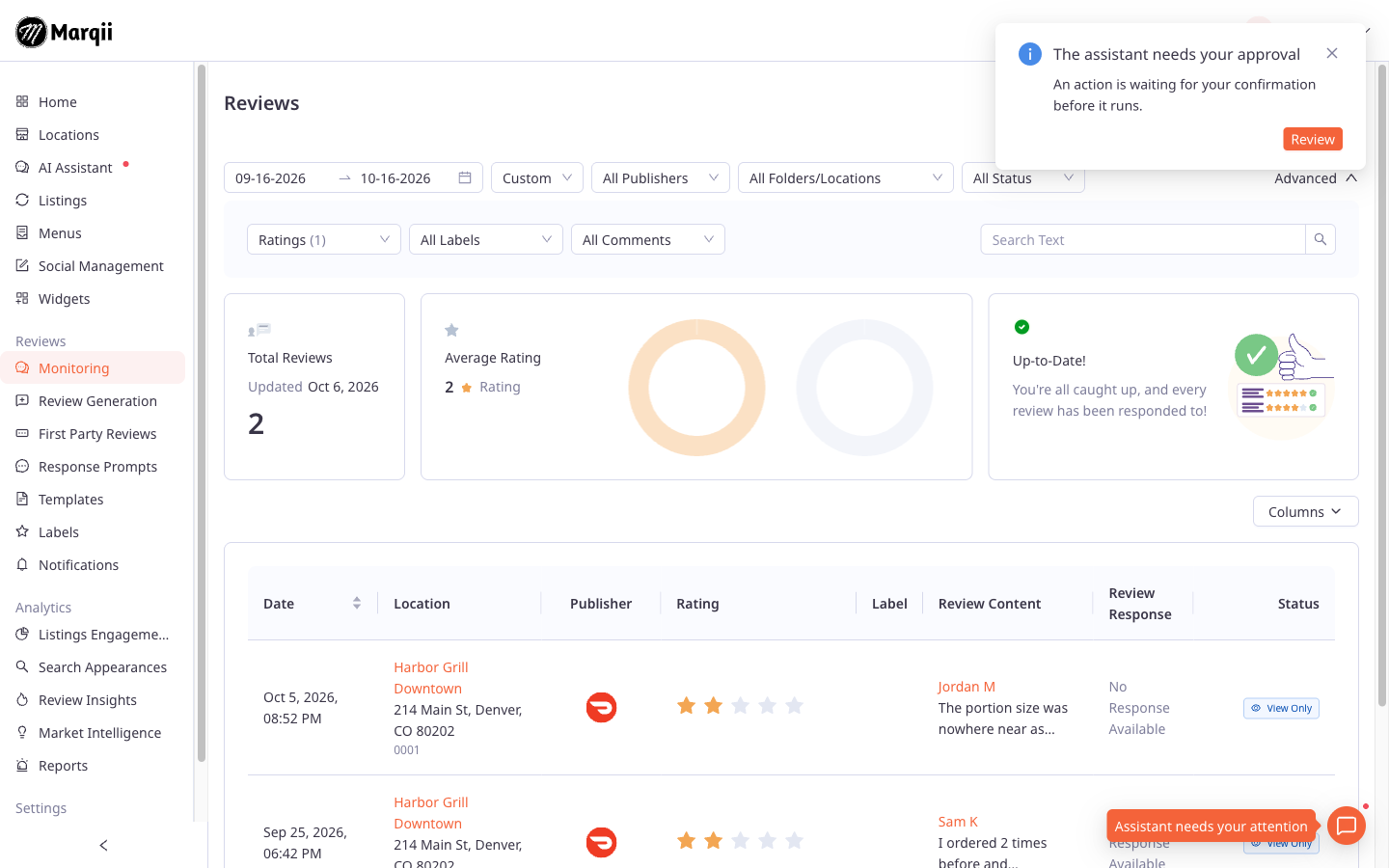Expand the All Folders/Locations dropdown
1389x868 pixels.
pyautogui.click(x=846, y=177)
